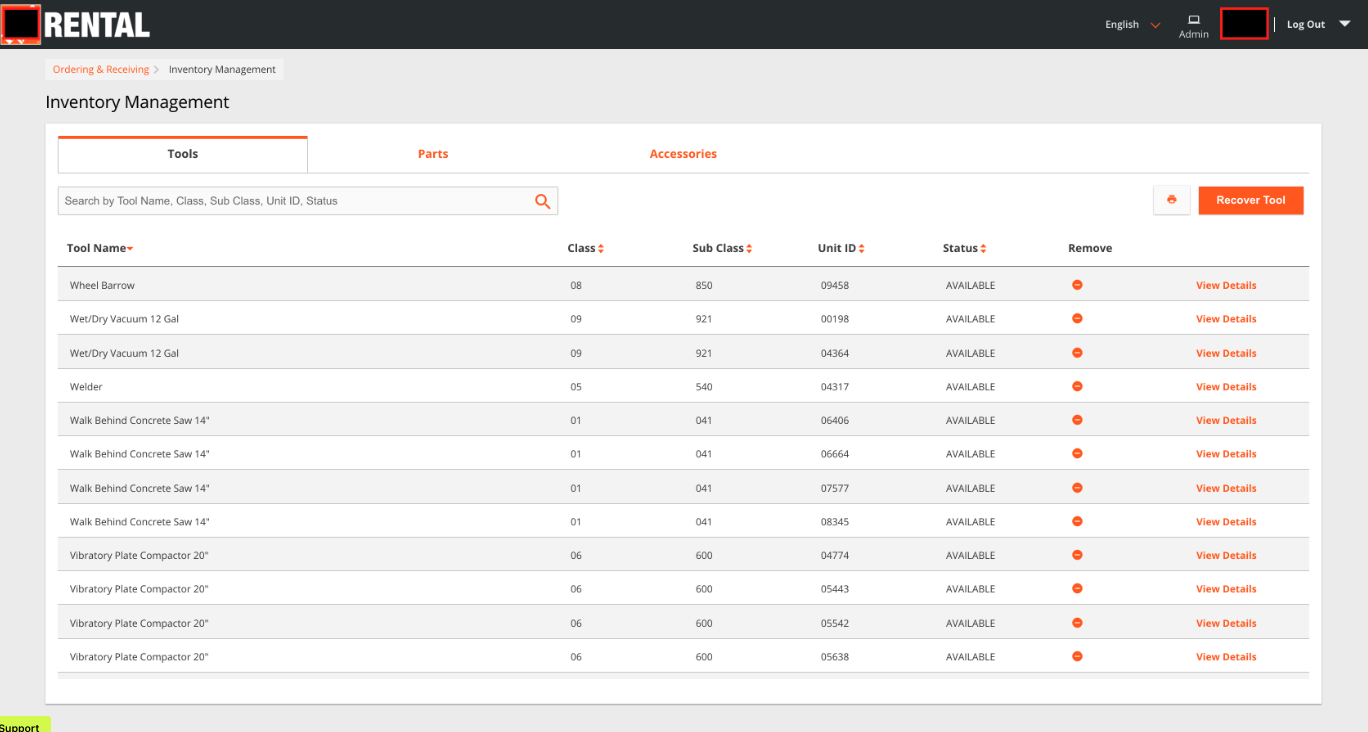Click the Admin laptop icon
This screenshot has height=732, width=1368.
[1193, 20]
